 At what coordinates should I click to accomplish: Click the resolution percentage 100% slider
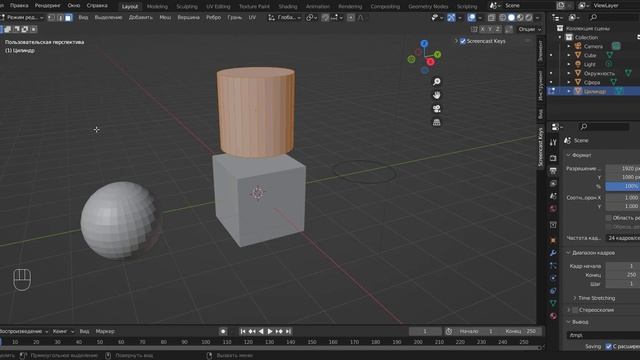click(623, 187)
